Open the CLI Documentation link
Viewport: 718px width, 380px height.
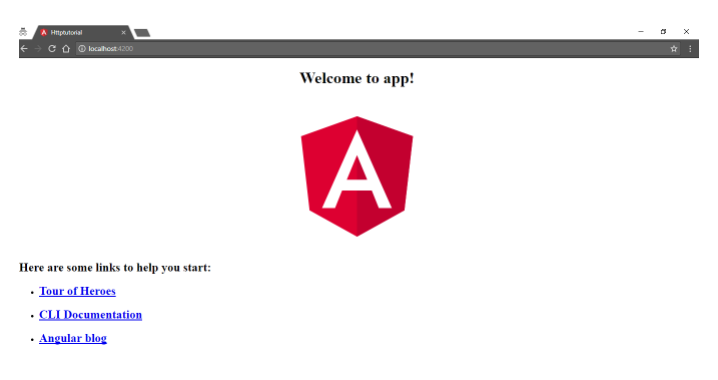(91, 315)
